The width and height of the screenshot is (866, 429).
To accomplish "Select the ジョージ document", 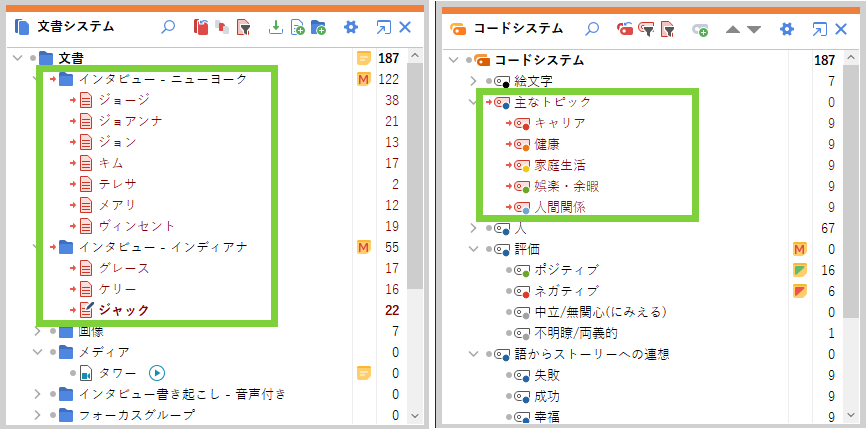I will click(x=124, y=100).
